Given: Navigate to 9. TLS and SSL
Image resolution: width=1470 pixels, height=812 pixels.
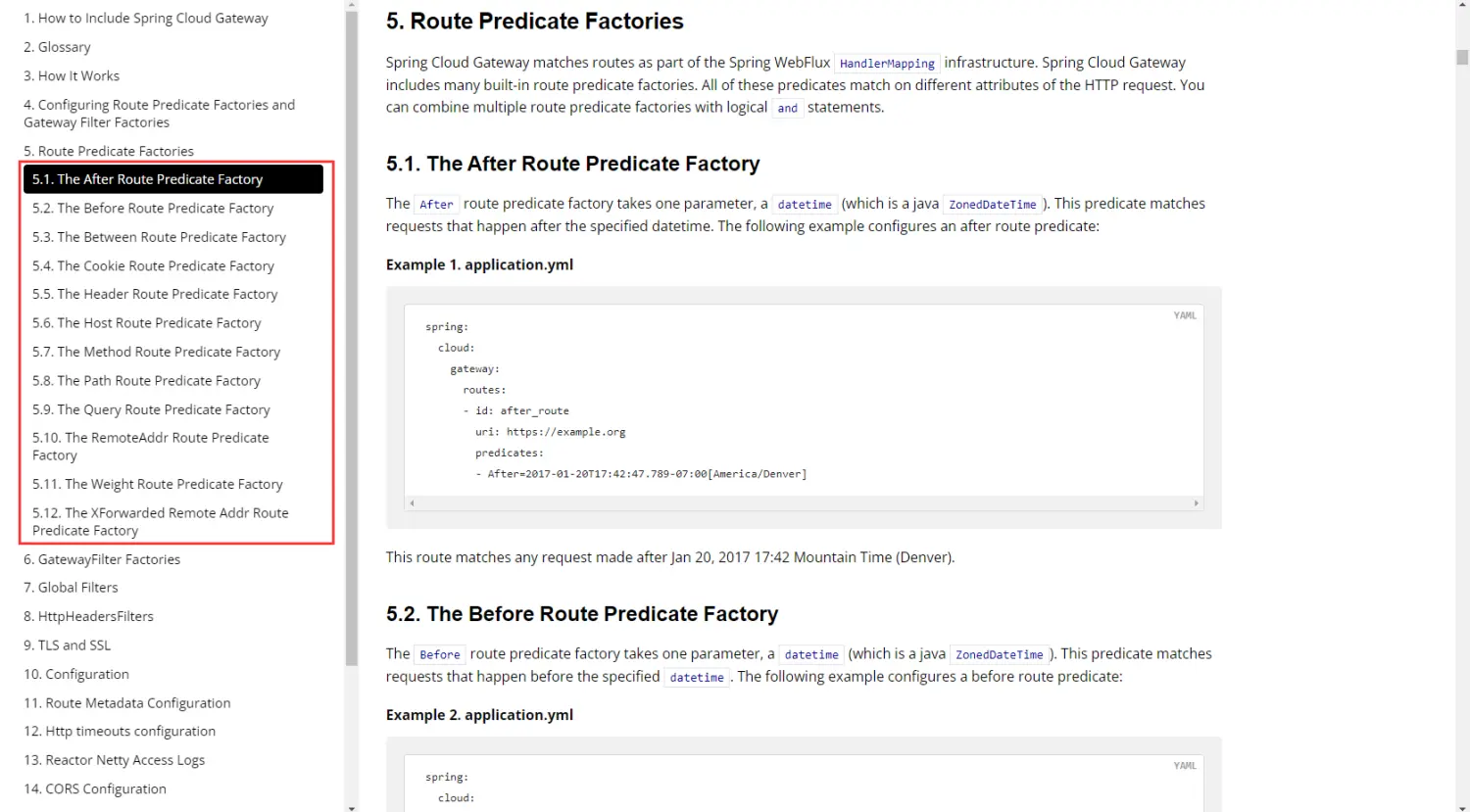Looking at the screenshot, I should click(68, 645).
